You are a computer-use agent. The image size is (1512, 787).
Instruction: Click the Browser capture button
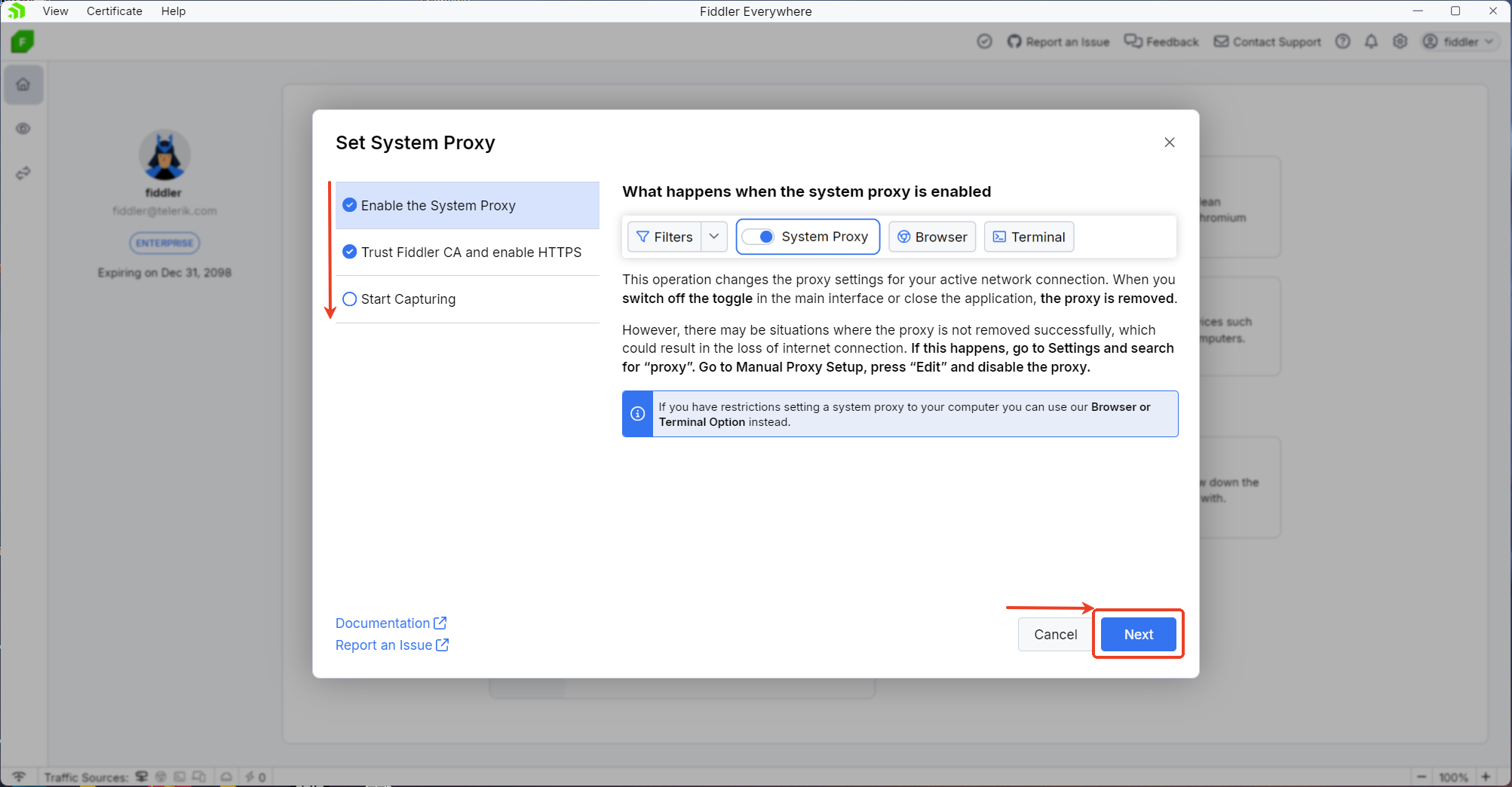pyautogui.click(x=932, y=237)
